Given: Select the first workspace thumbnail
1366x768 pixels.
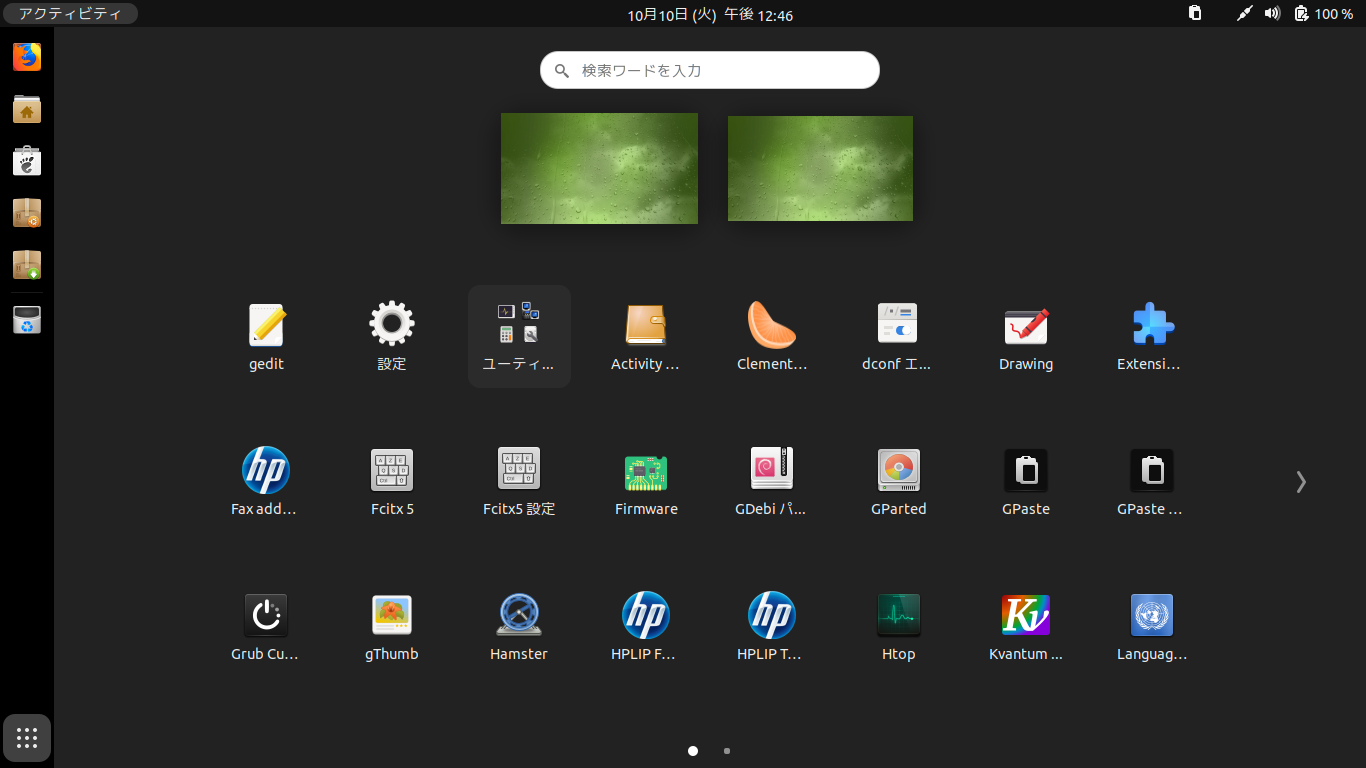Looking at the screenshot, I should [599, 168].
